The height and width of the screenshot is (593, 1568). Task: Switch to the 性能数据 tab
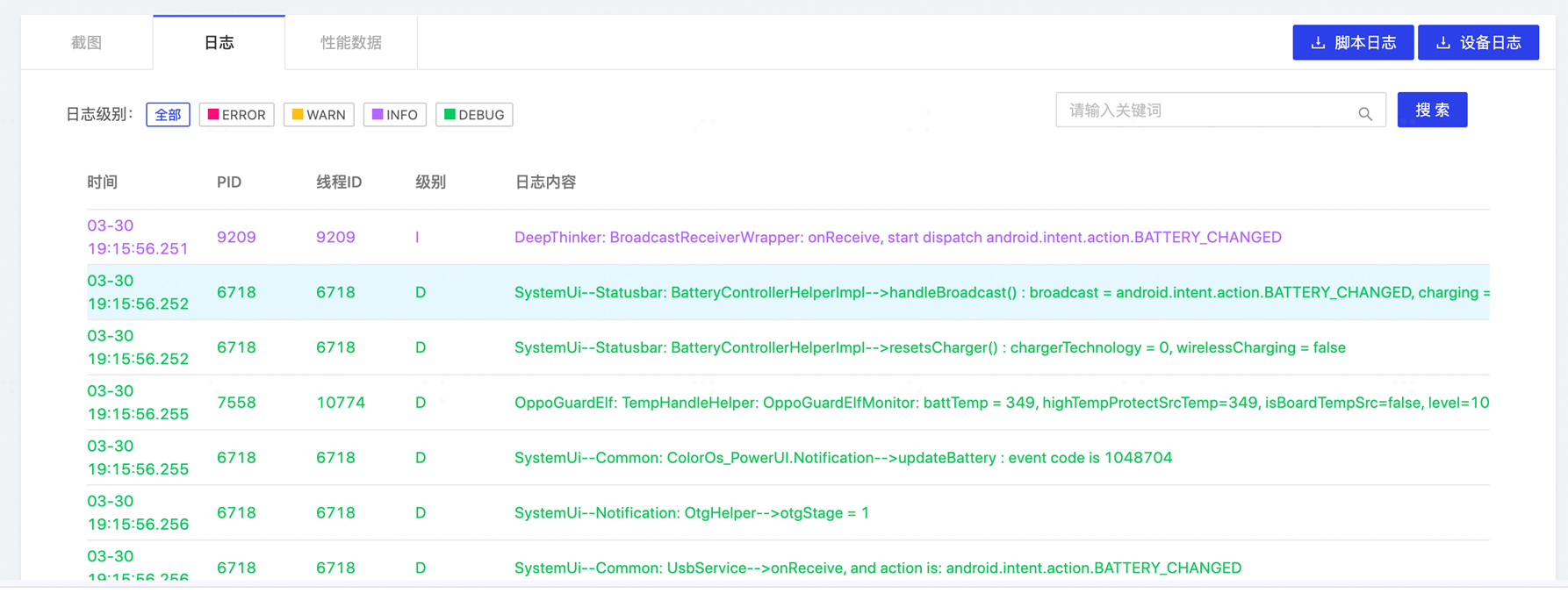[x=351, y=42]
